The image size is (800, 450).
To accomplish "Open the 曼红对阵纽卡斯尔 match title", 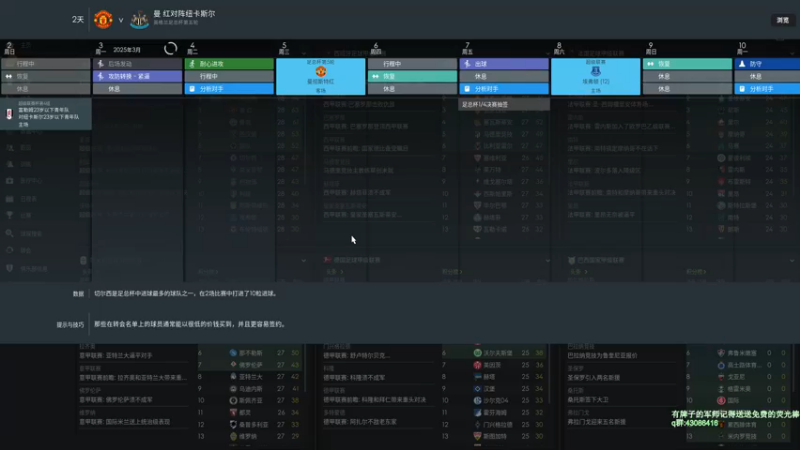I will [x=184, y=14].
